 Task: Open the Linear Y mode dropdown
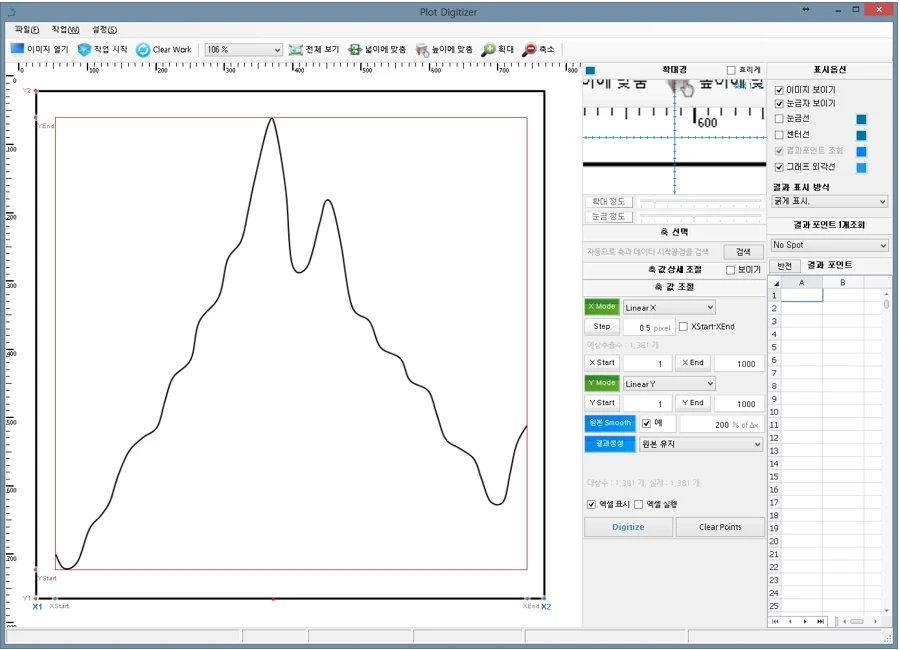pyautogui.click(x=669, y=384)
